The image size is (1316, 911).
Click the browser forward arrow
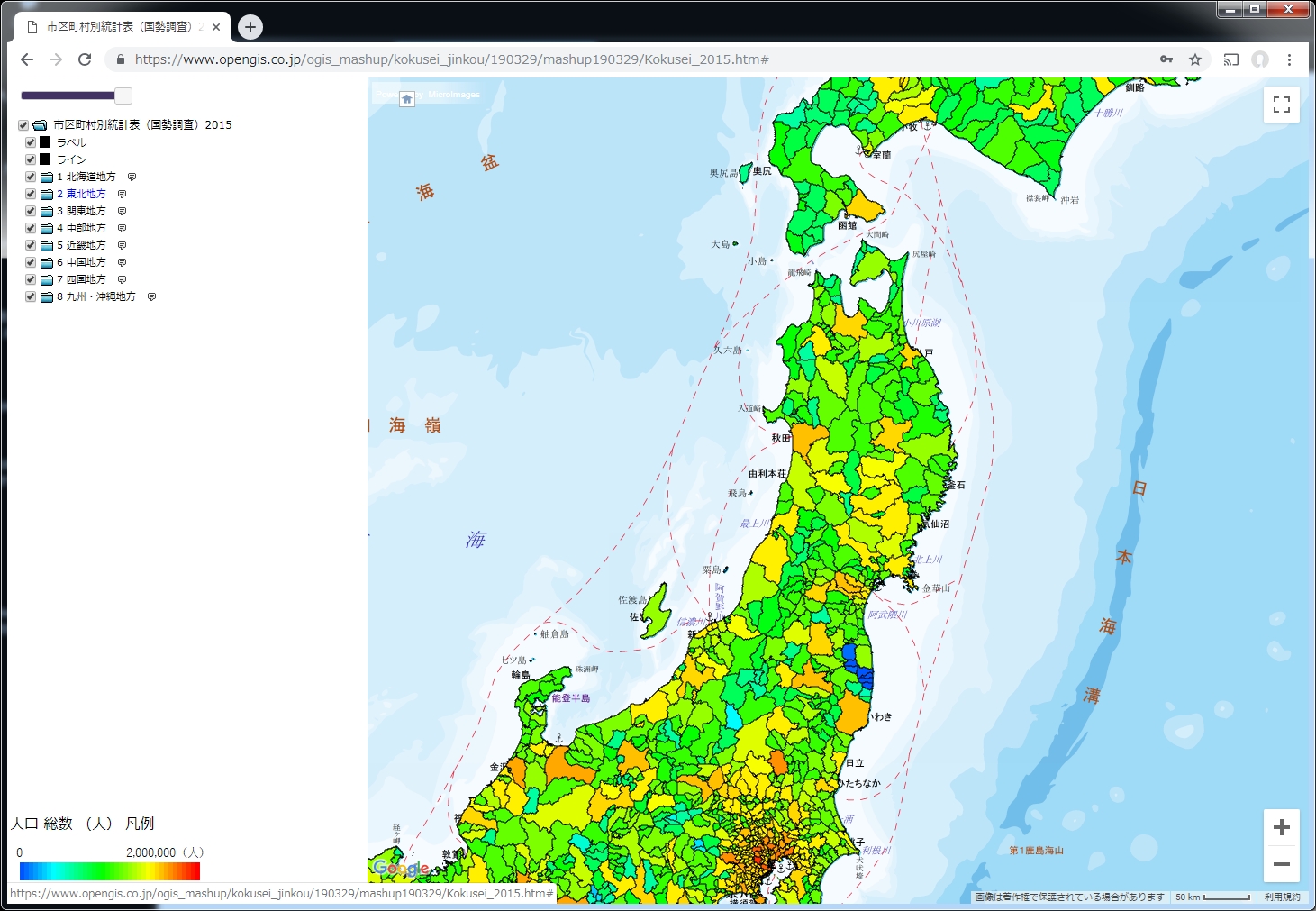(x=56, y=59)
